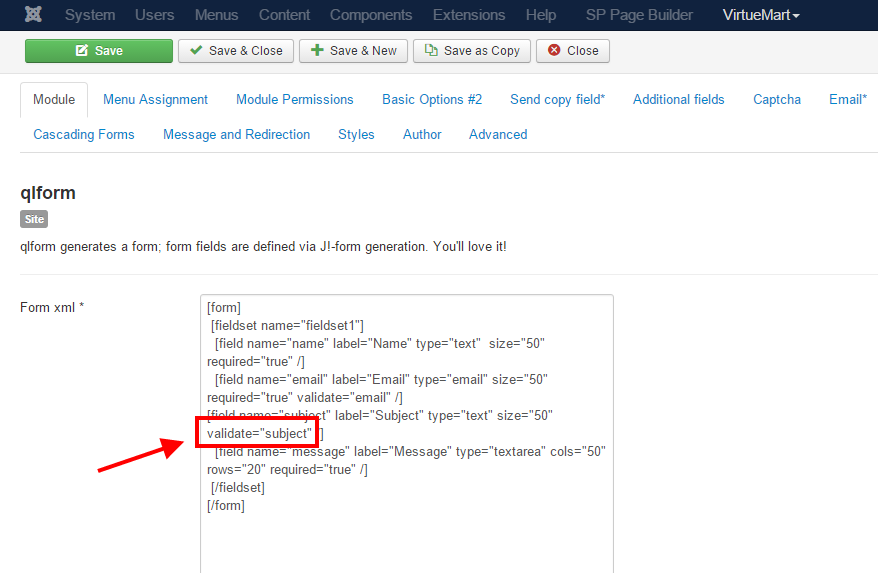The image size is (878, 573).
Task: Switch to the Styles tab
Action: coord(356,135)
